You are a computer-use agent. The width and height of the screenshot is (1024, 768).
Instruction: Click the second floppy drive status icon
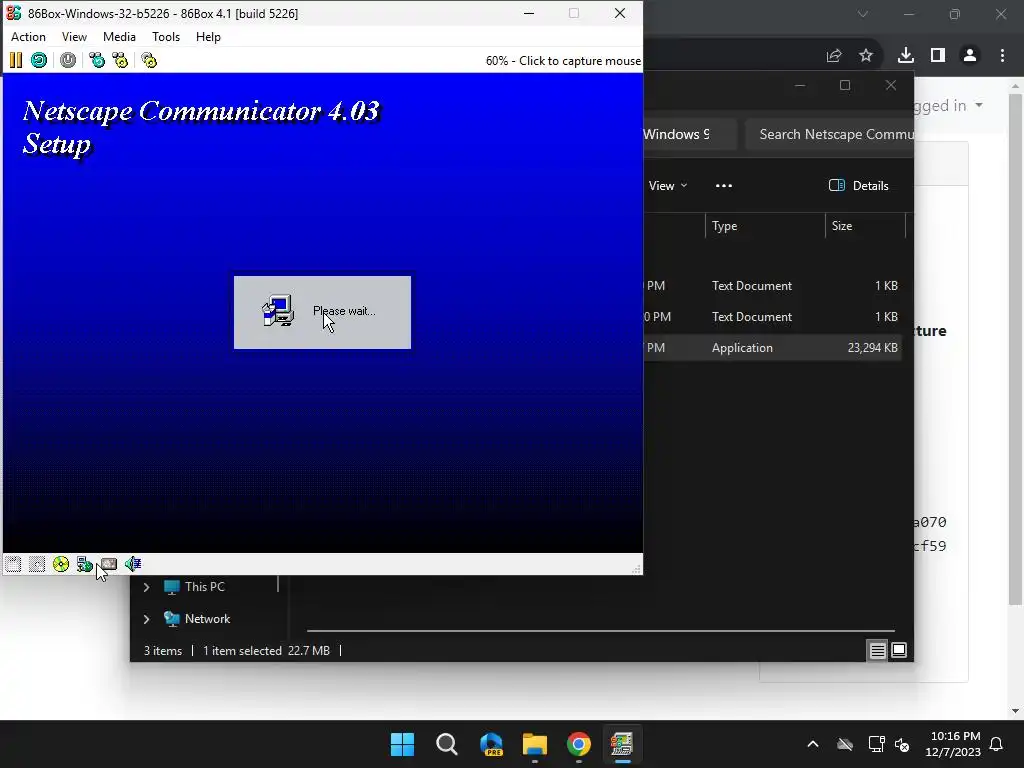click(37, 564)
